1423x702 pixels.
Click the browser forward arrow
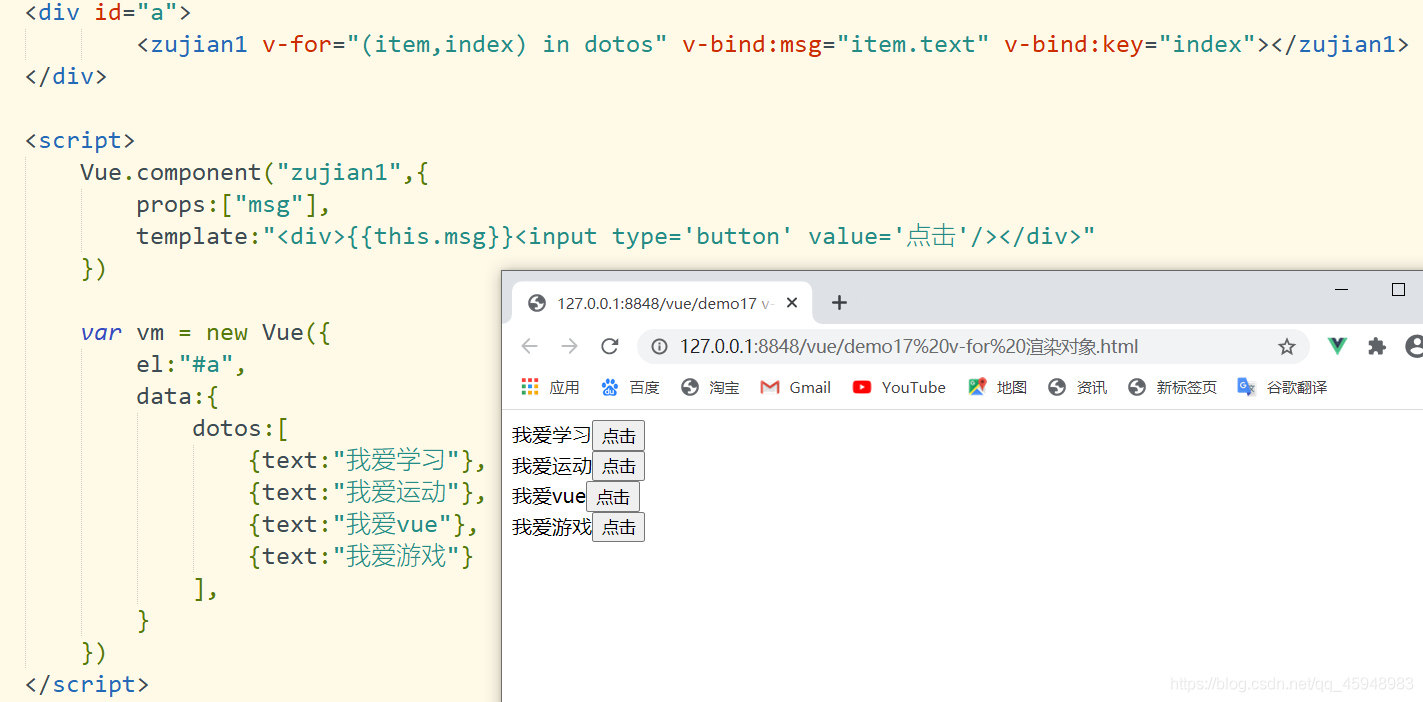pos(569,346)
